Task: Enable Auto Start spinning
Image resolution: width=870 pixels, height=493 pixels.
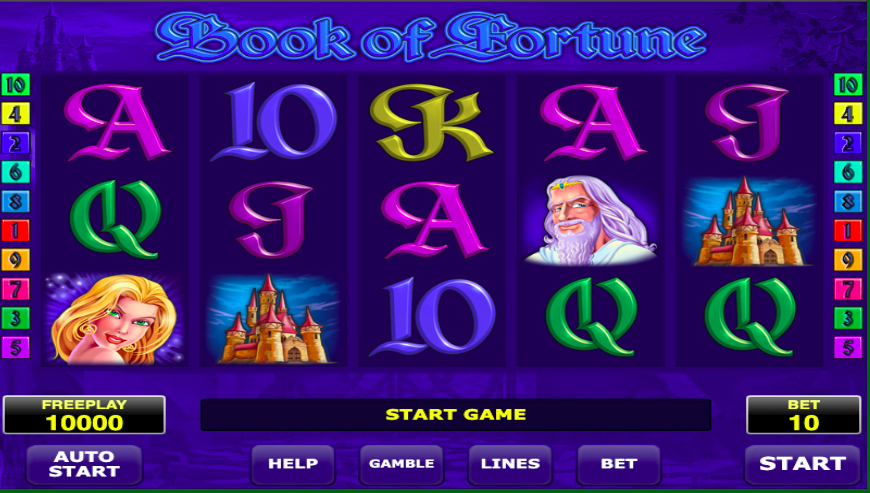Action: [84, 464]
